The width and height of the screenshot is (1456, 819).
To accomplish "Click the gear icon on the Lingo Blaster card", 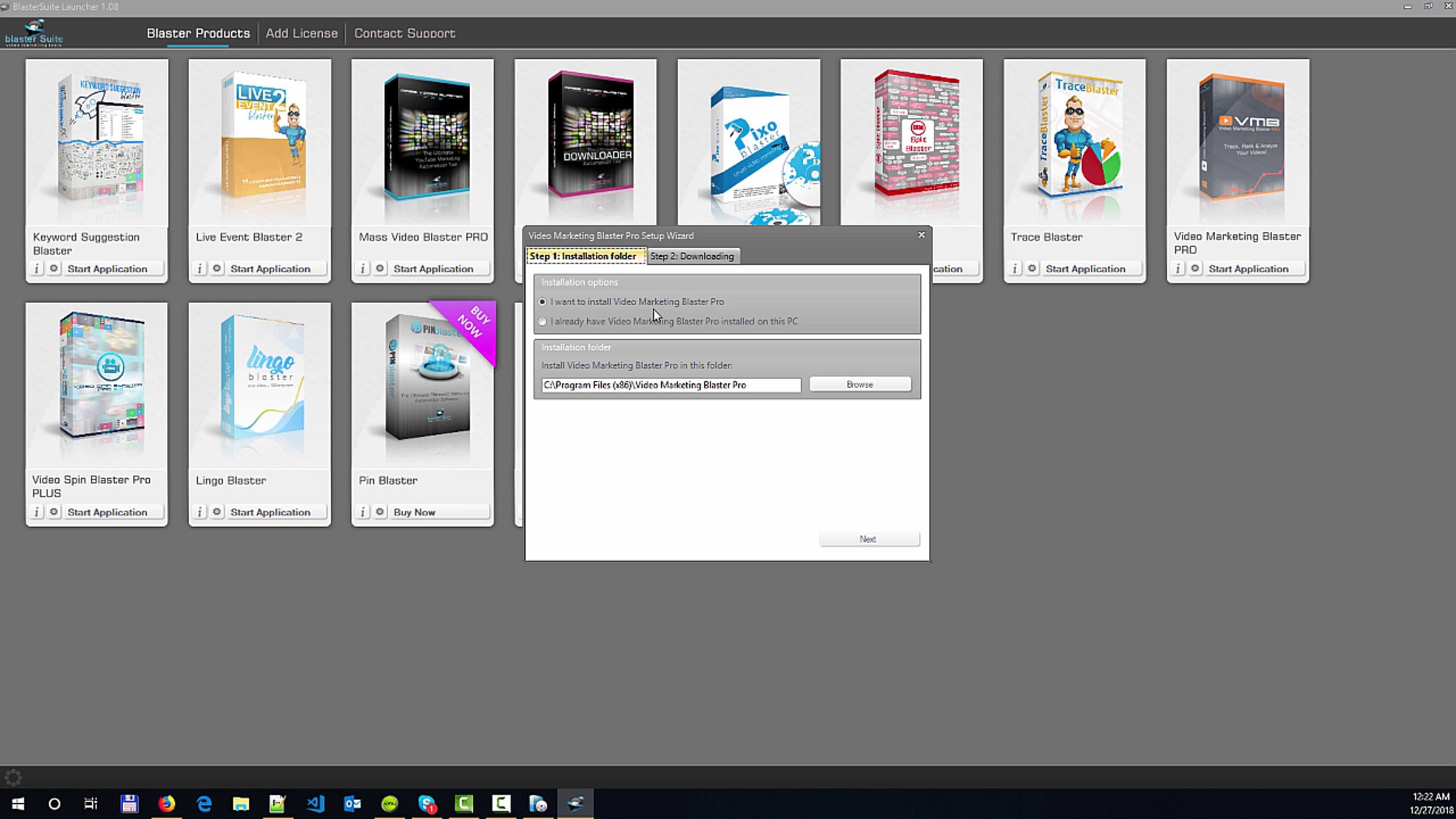I will pos(217,512).
